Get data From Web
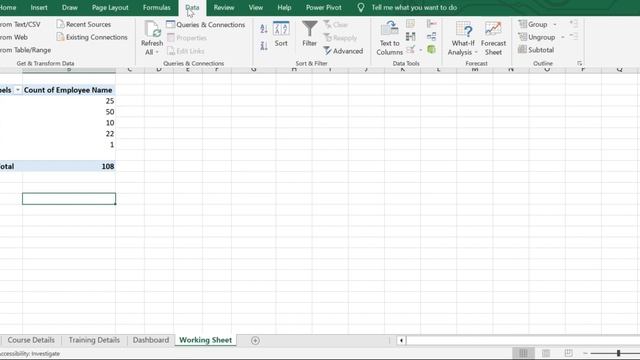Viewport: 640px width, 360px height. (x=14, y=37)
